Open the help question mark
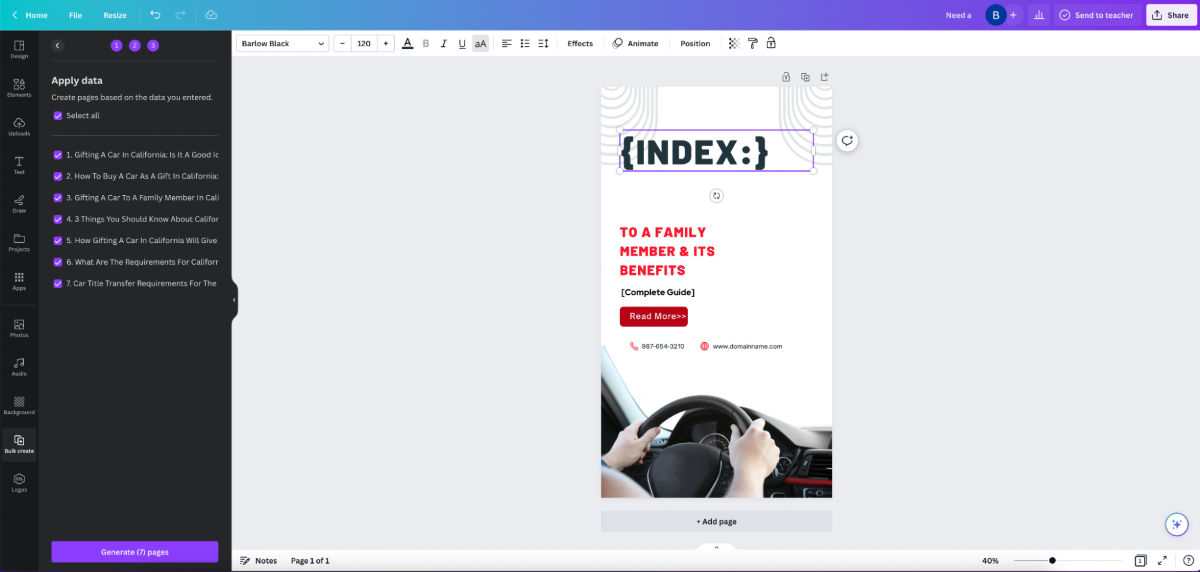 tap(1186, 561)
